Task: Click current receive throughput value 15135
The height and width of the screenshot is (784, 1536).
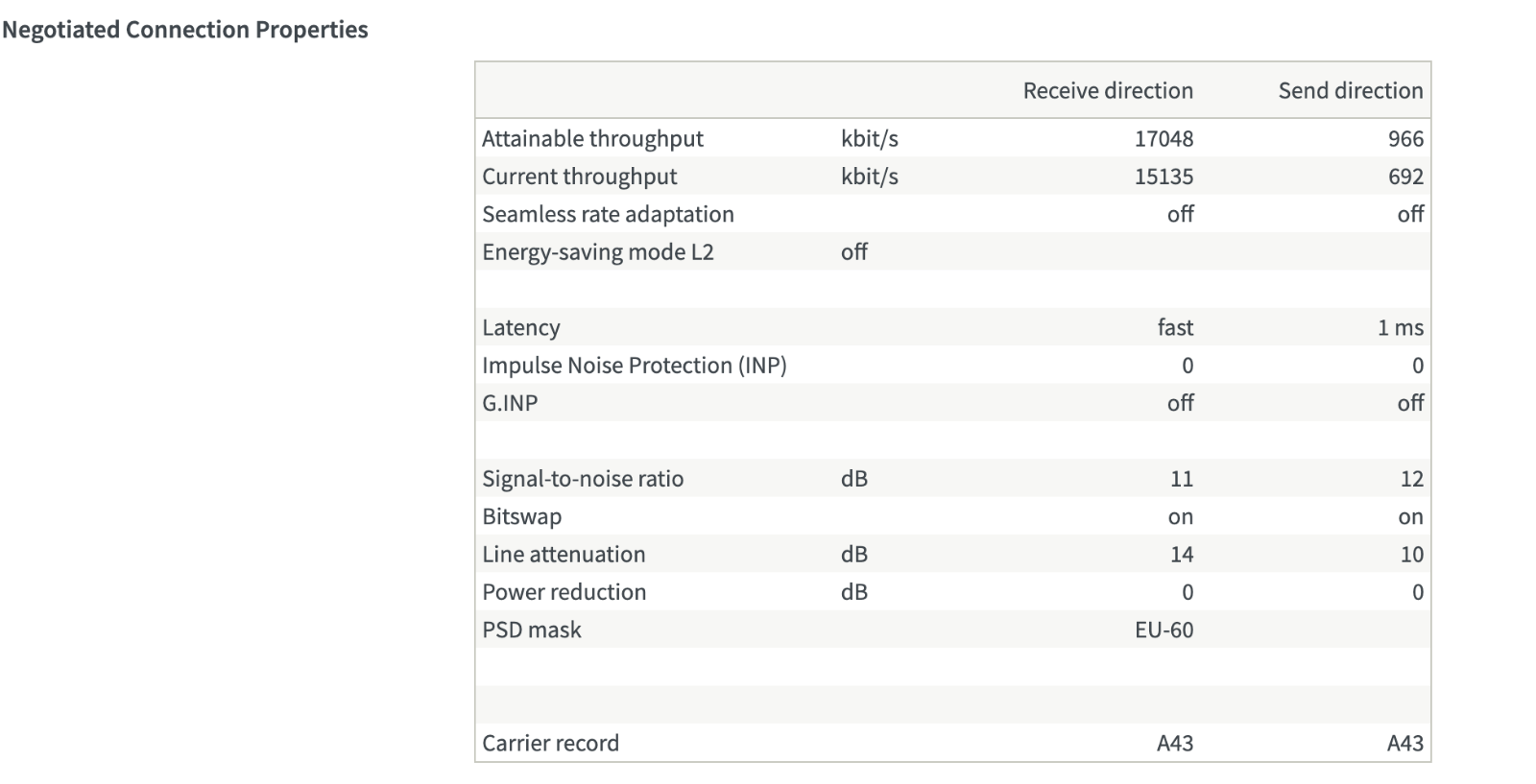Action: (1164, 177)
